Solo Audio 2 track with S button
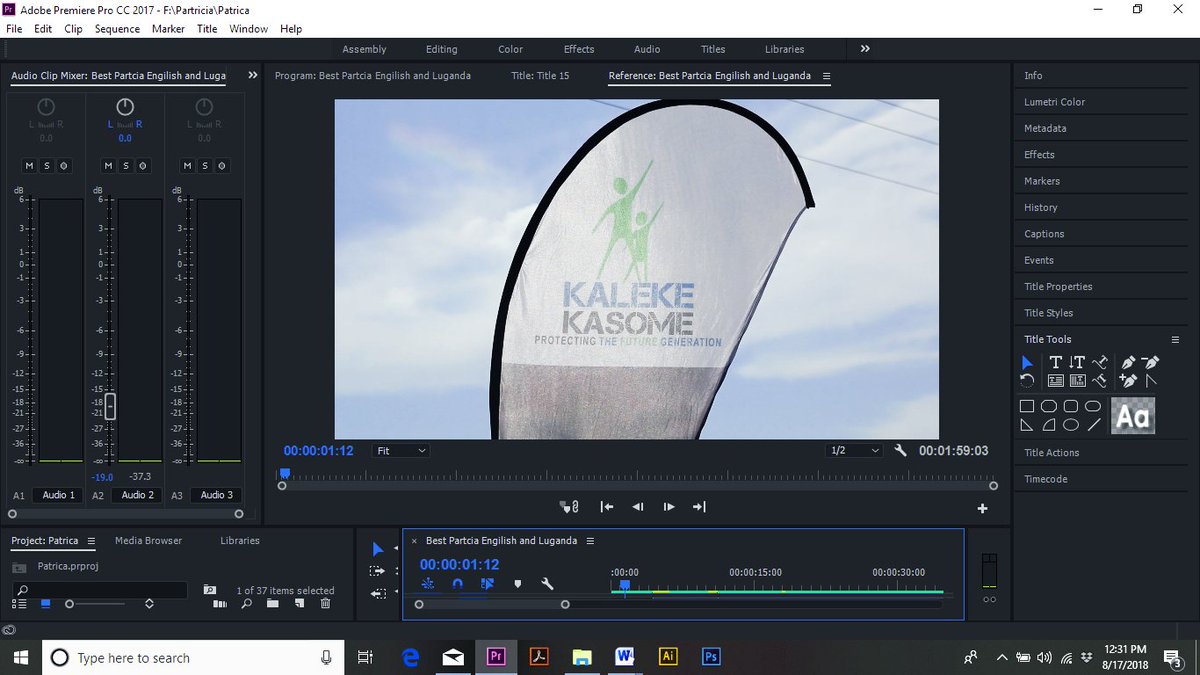 [x=126, y=165]
